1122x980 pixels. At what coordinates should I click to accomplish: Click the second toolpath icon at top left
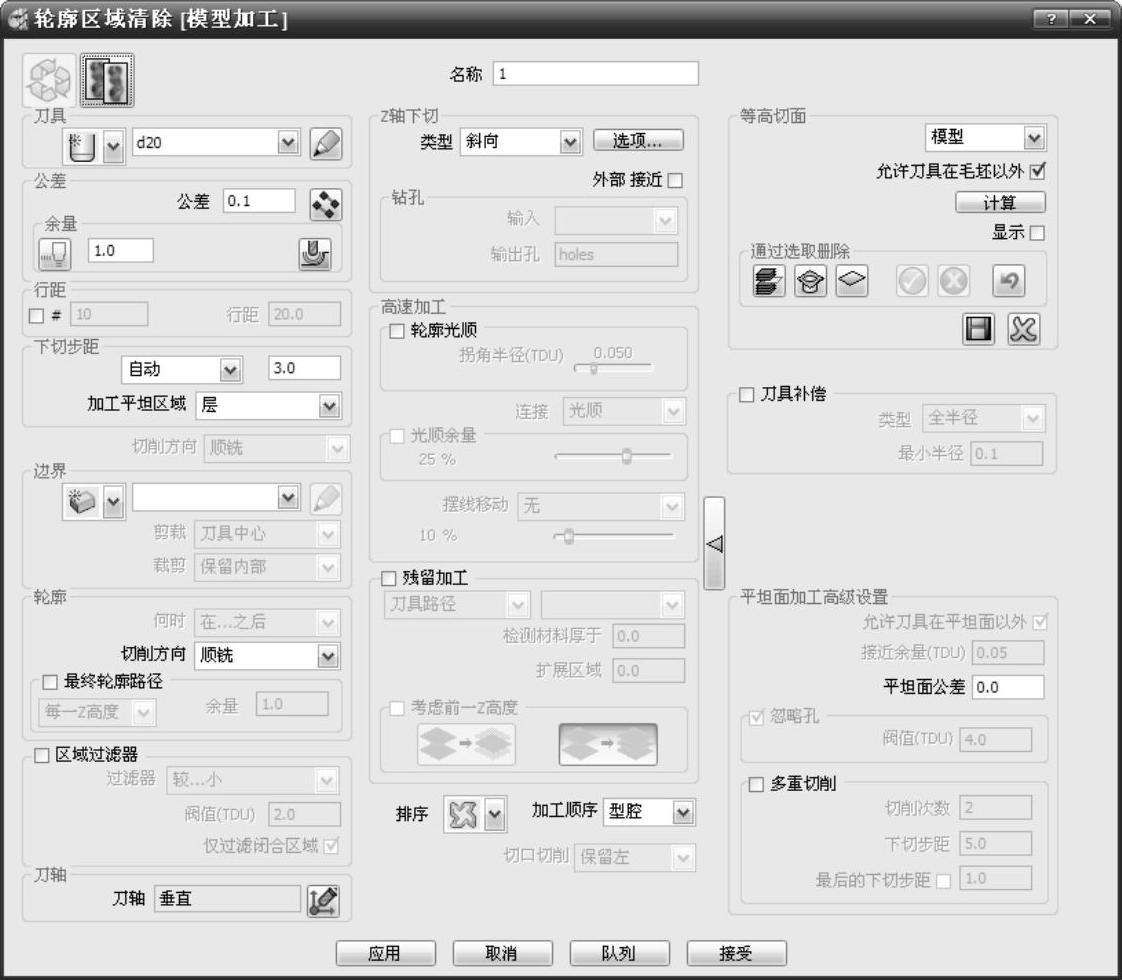(108, 80)
